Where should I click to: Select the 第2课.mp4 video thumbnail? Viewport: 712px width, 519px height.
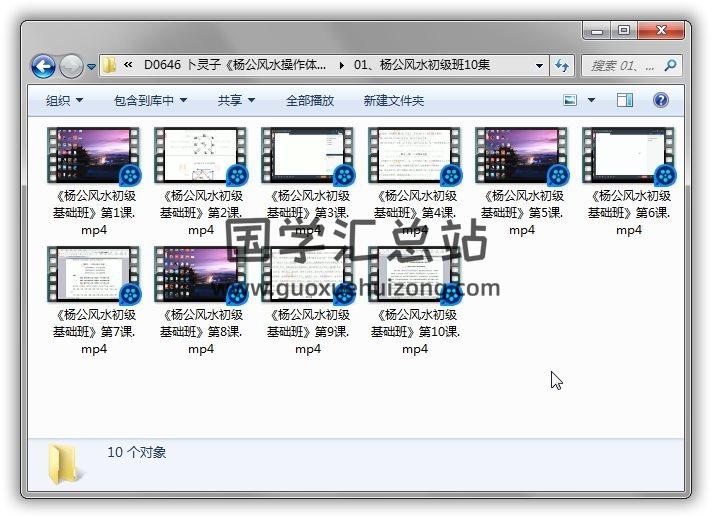point(201,156)
